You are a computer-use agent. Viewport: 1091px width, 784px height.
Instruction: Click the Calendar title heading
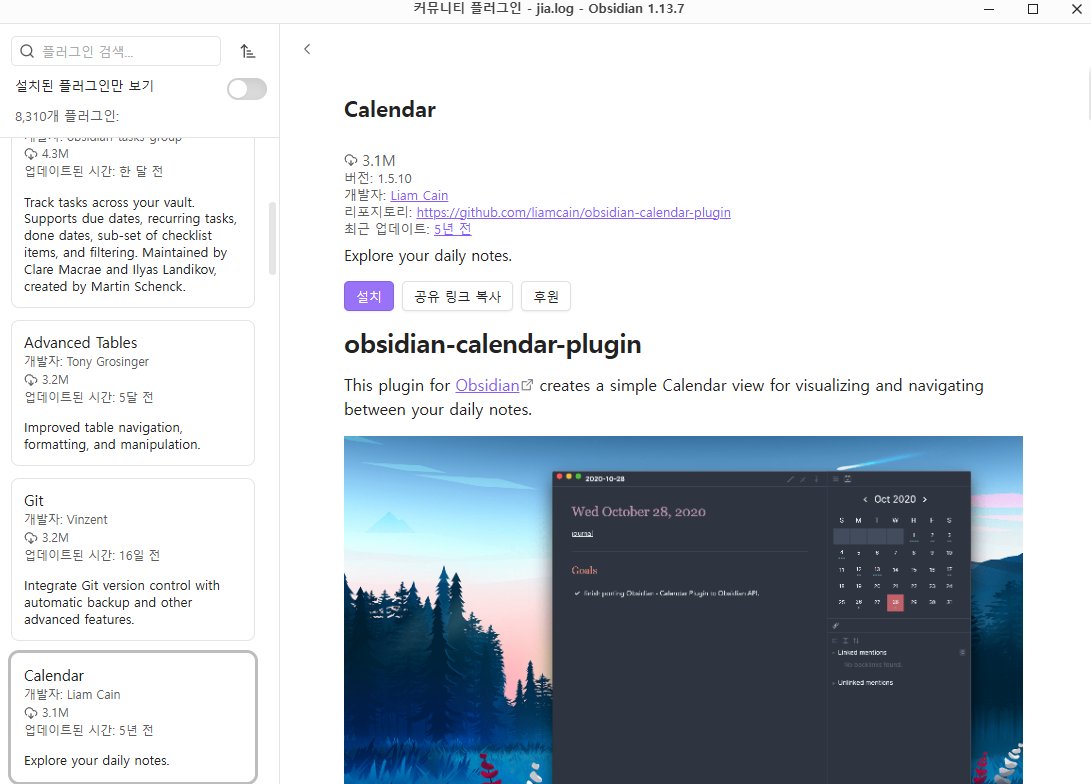pyautogui.click(x=390, y=109)
